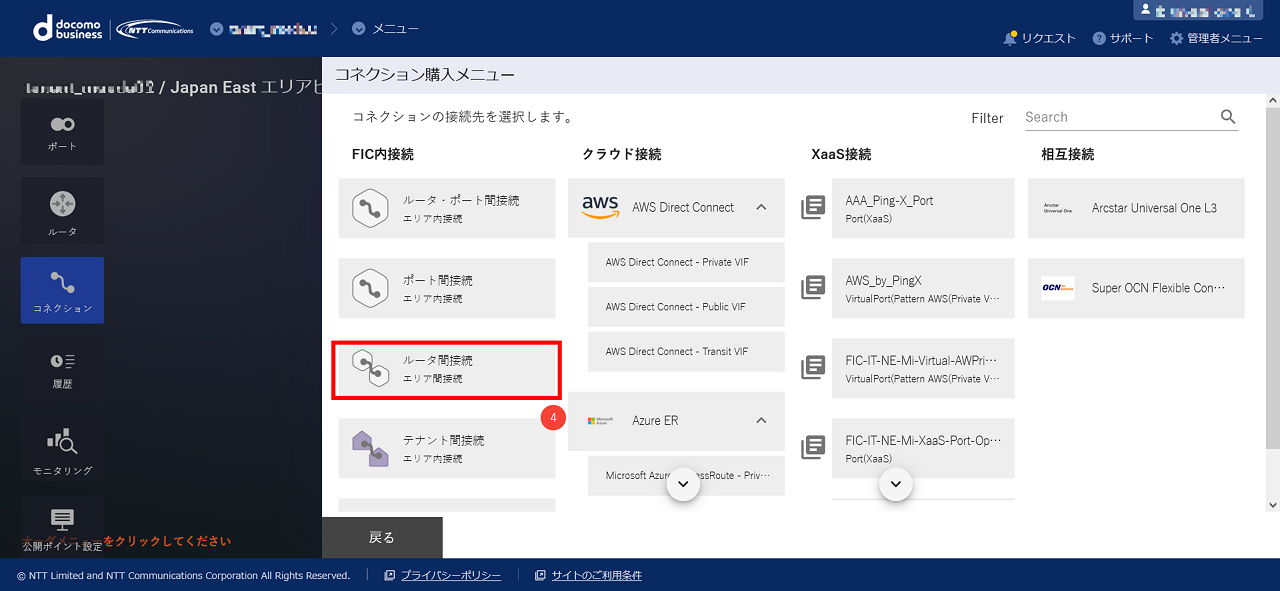Expand more クラウド接続 options with the down arrow

(683, 484)
